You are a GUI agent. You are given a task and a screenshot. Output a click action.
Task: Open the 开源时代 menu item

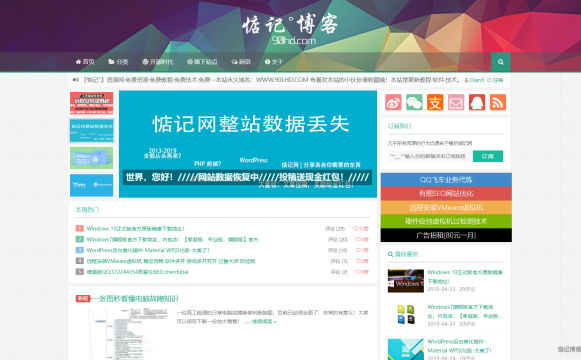158,62
